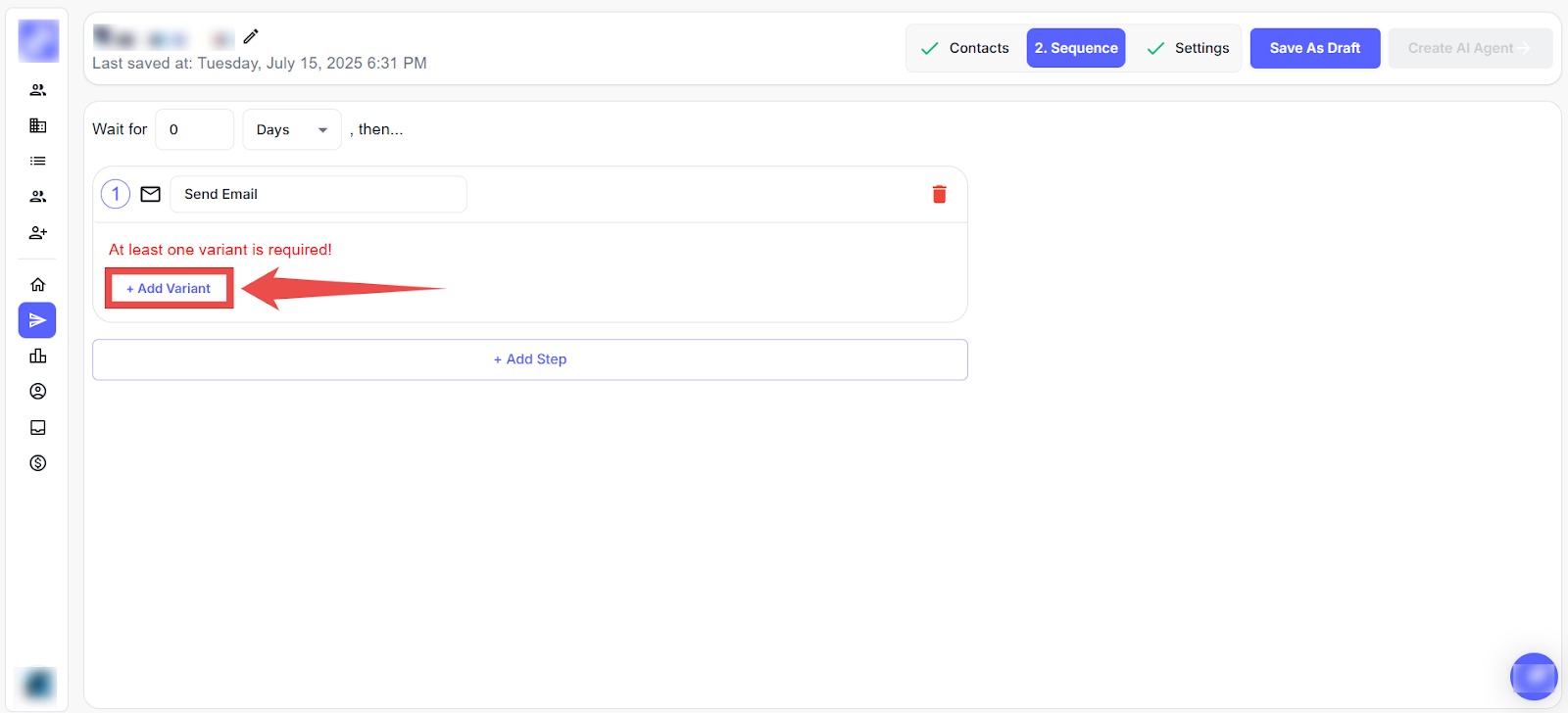Switch to the Contacts step tab
Screen dimensions: 1568x713
coord(966,48)
